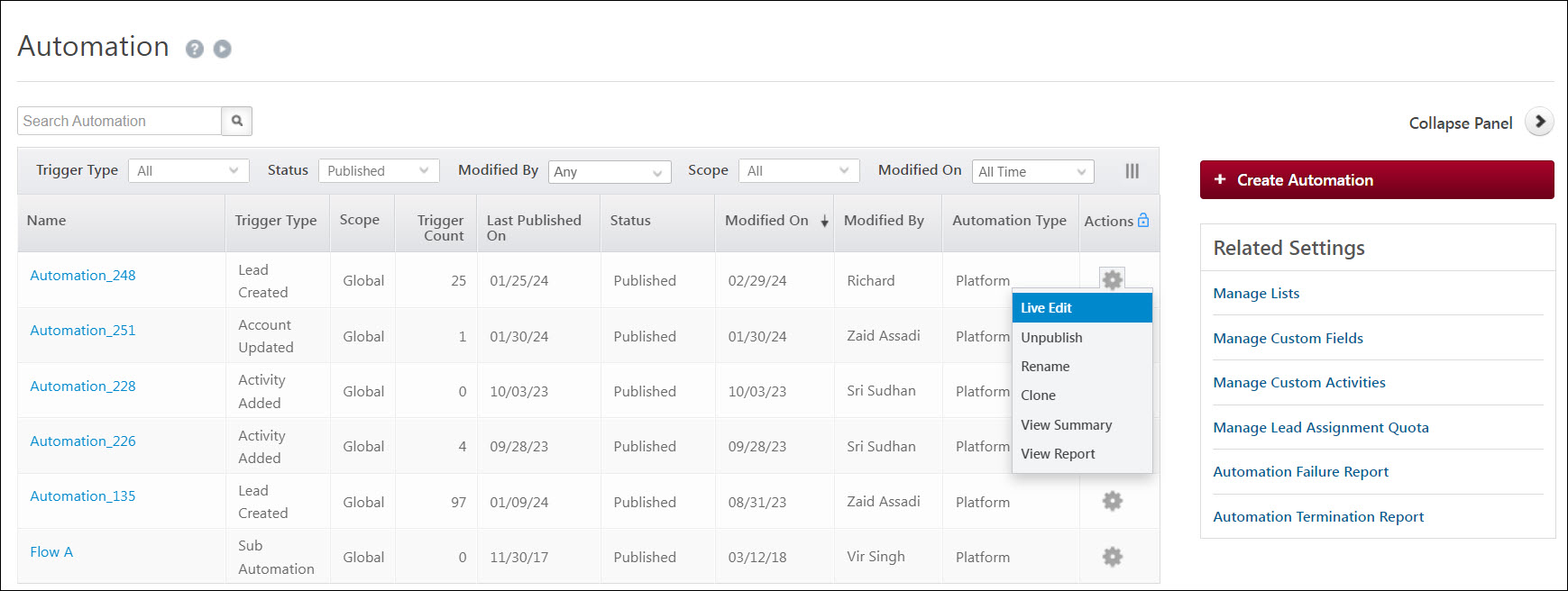Screen dimensions: 1568x591
Task: Select Unpublish in the actions menu
Action: coord(1082,337)
